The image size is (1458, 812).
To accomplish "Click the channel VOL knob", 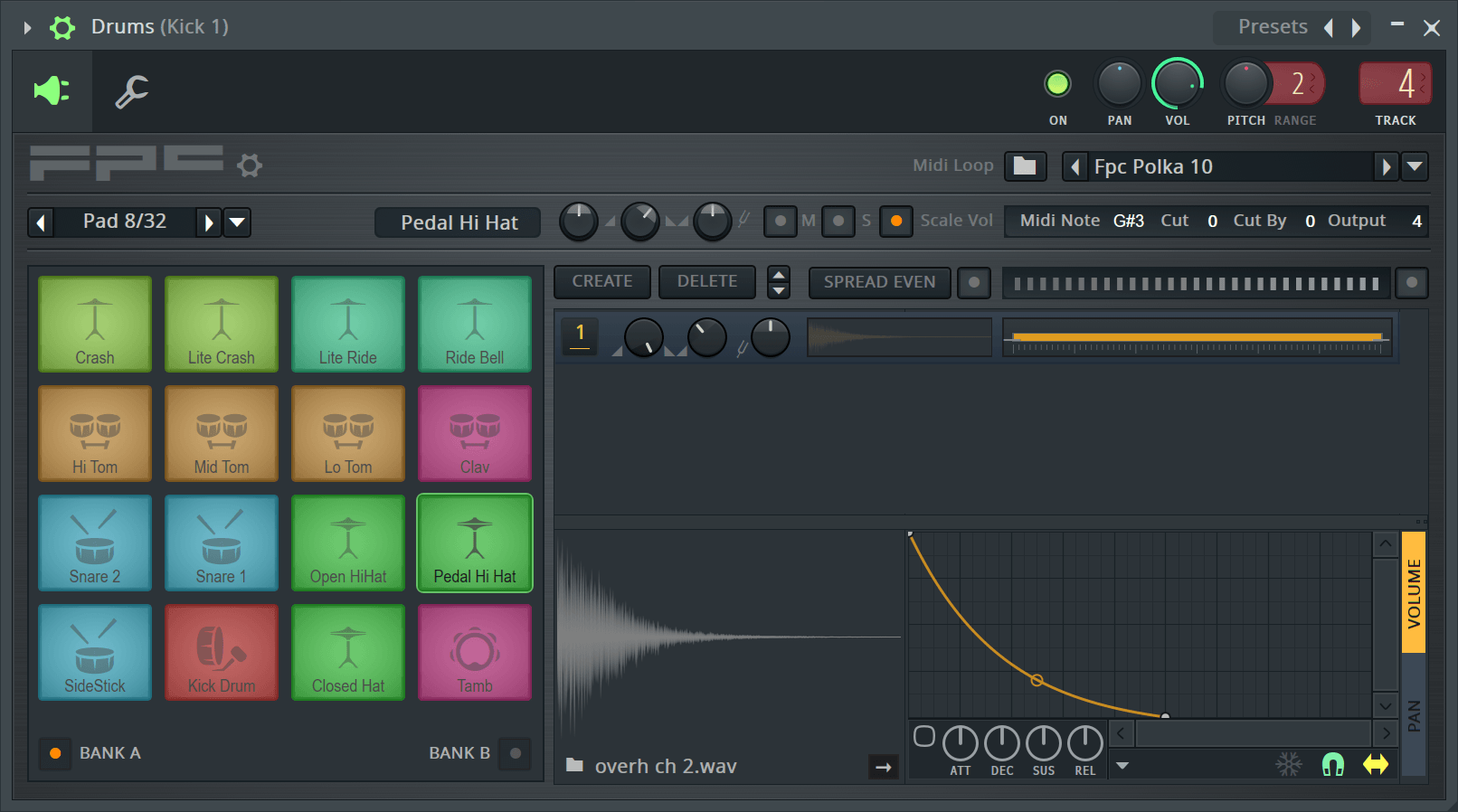I will point(1177,84).
